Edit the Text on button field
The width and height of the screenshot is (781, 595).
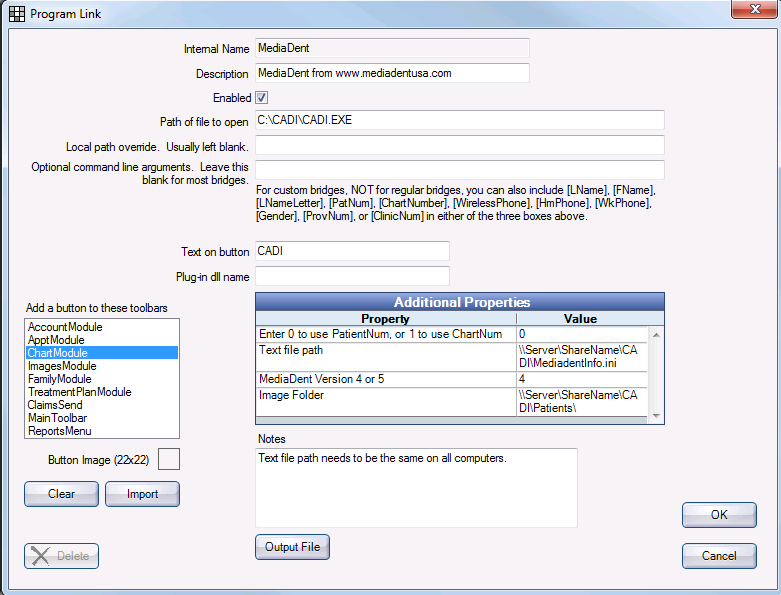(352, 251)
